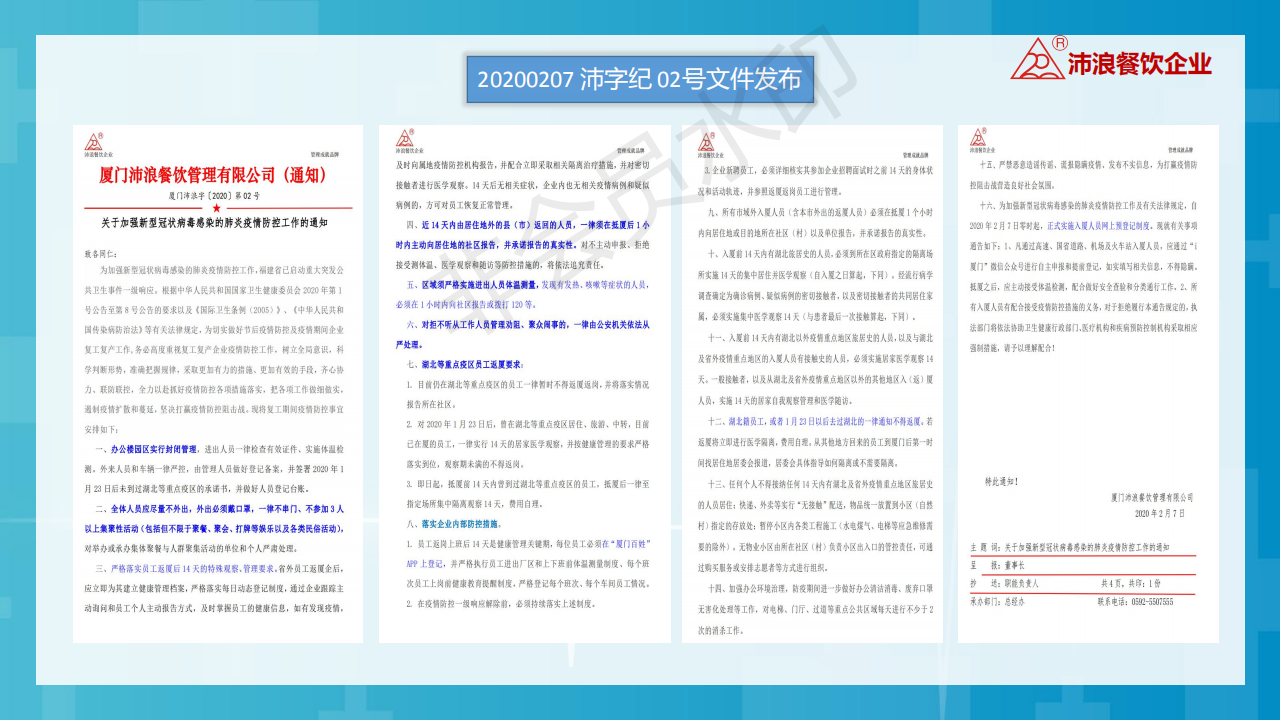
Task: Click the salutation "致各同仁:"
Action: pos(101,255)
